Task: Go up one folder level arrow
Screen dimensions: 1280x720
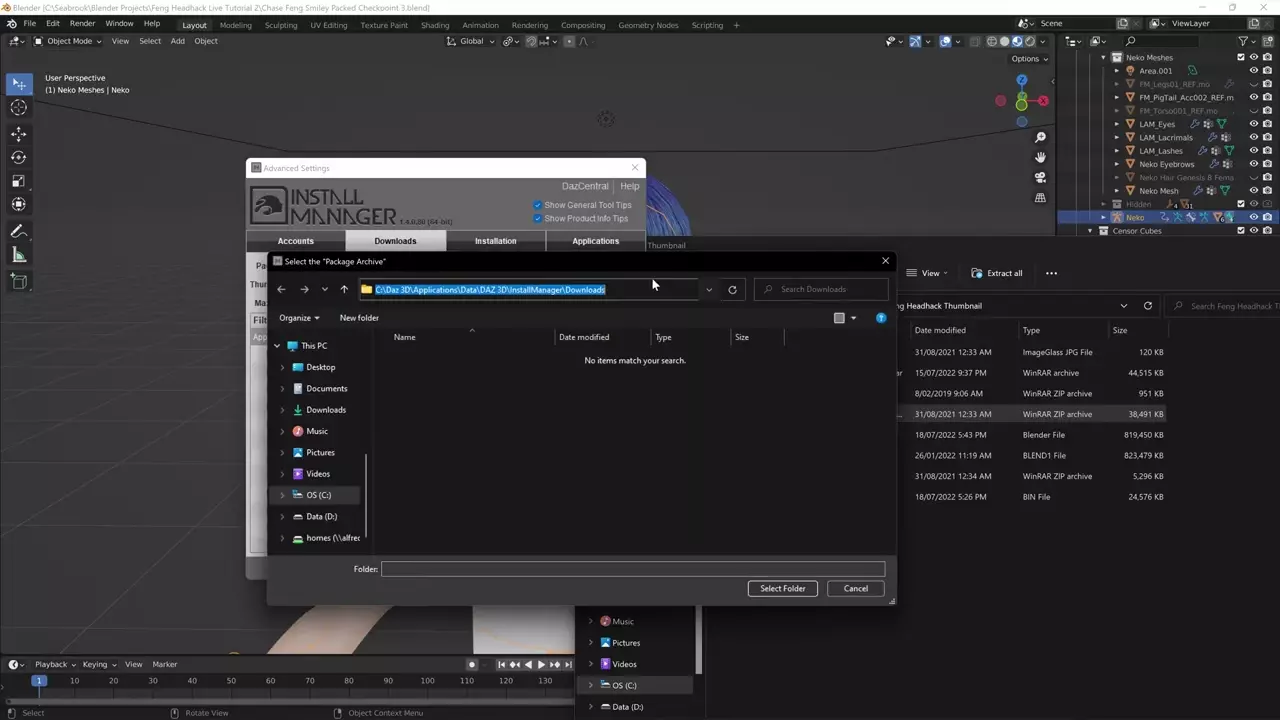Action: point(344,290)
